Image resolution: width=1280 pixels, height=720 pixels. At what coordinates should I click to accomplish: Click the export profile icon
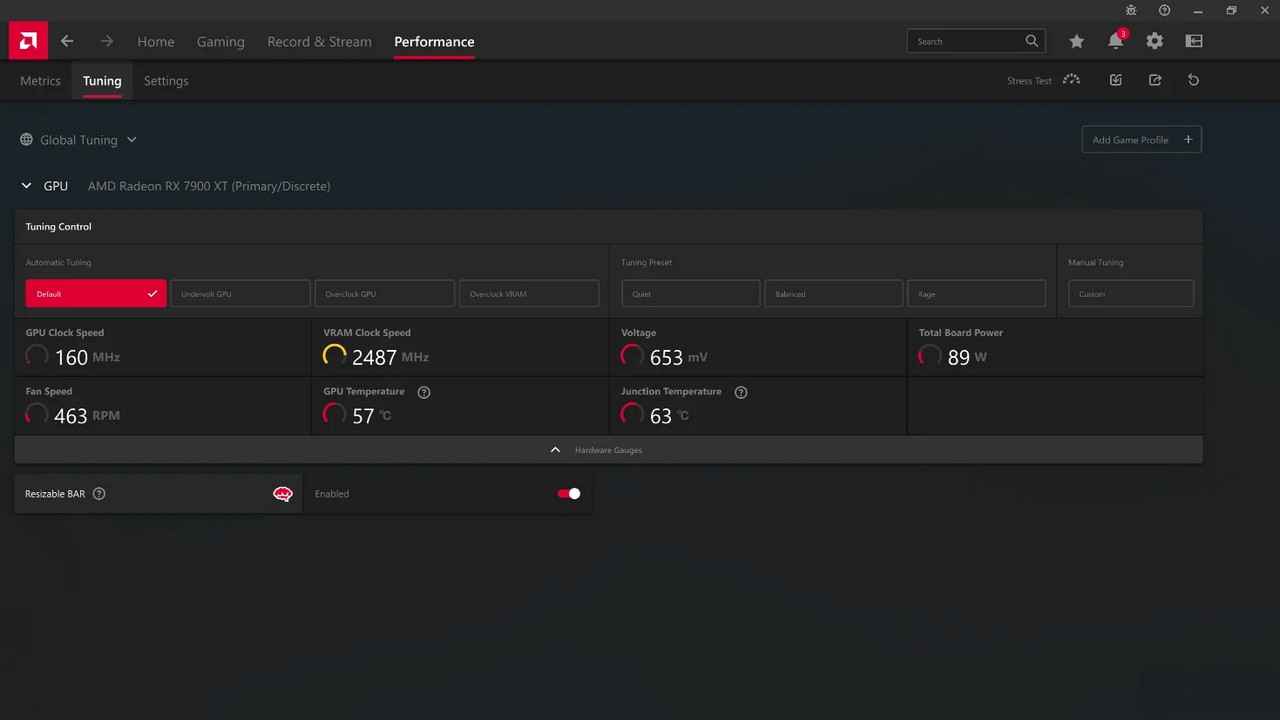tap(1155, 80)
